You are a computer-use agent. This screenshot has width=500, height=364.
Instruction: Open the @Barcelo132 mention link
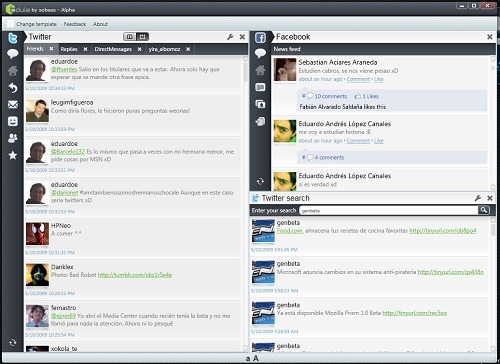(68, 152)
